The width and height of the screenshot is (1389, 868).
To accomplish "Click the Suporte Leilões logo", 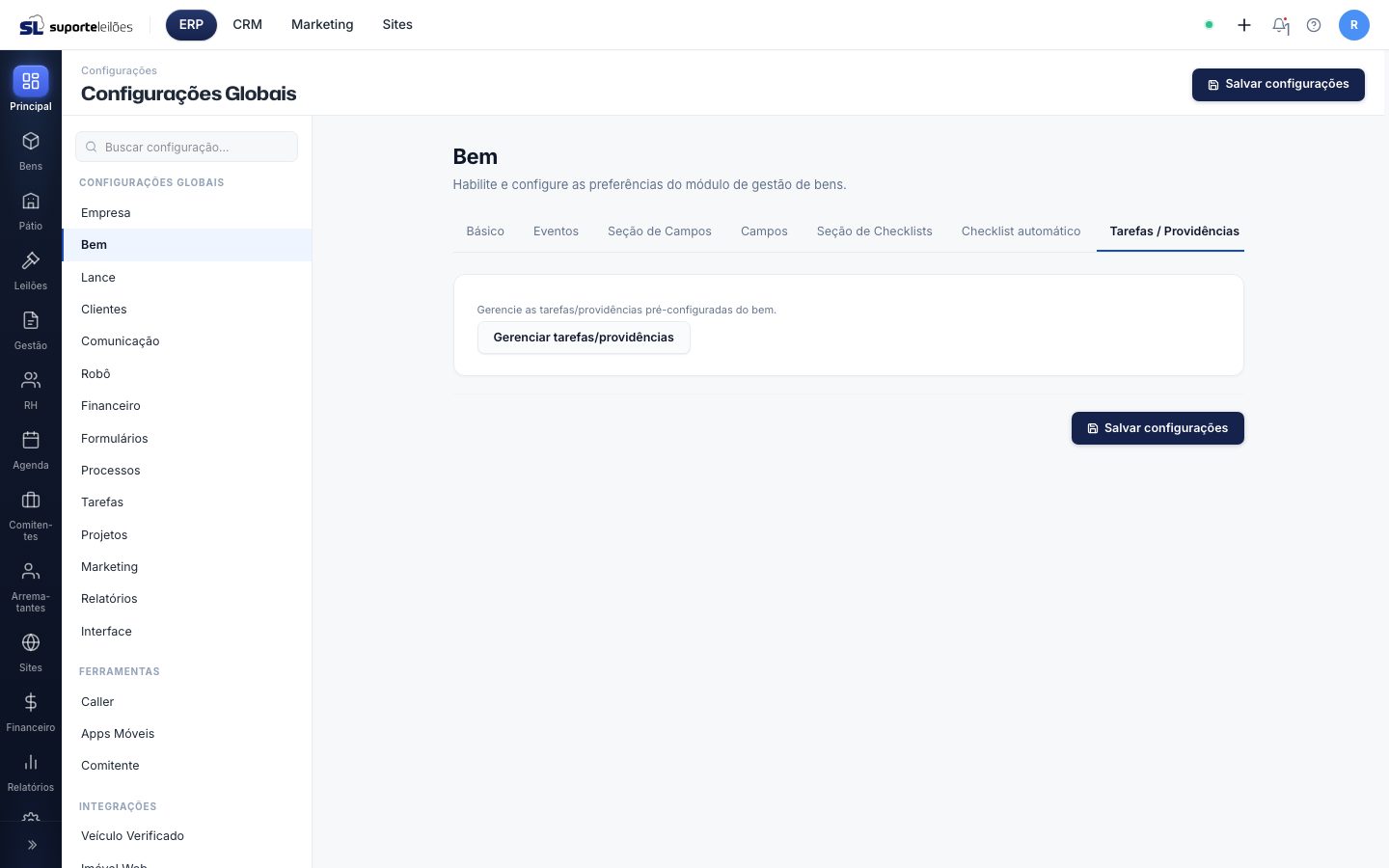I will [76, 25].
